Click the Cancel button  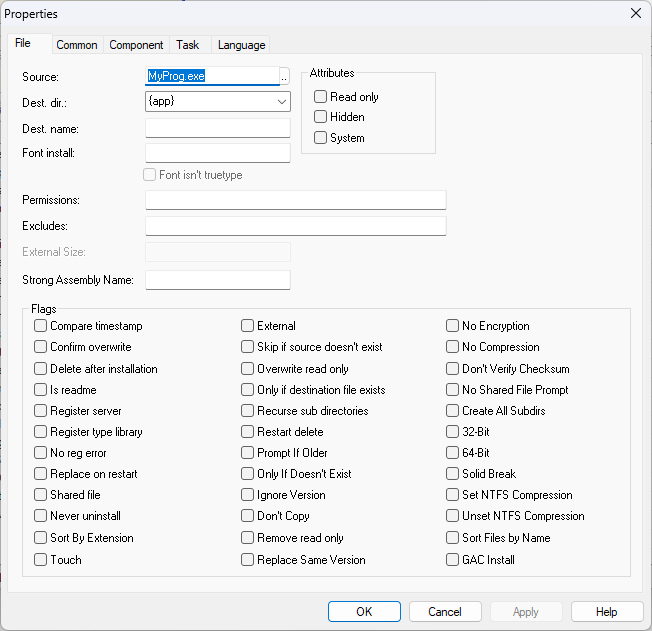(445, 611)
